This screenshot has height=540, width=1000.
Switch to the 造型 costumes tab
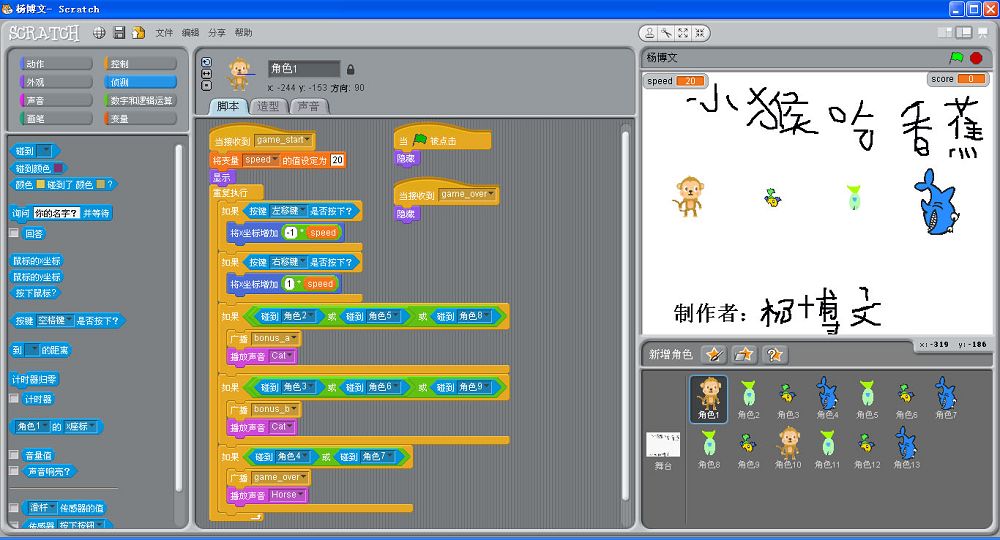[x=268, y=106]
